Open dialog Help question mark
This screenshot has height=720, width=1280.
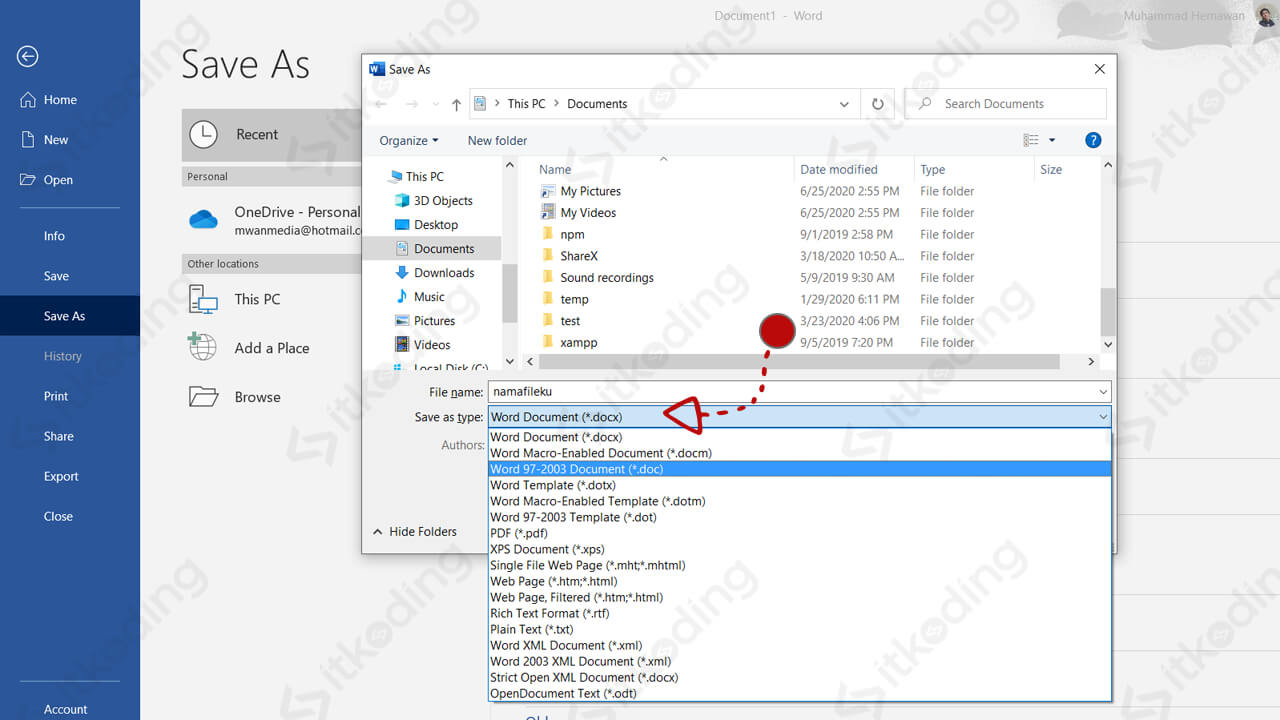[x=1093, y=141]
